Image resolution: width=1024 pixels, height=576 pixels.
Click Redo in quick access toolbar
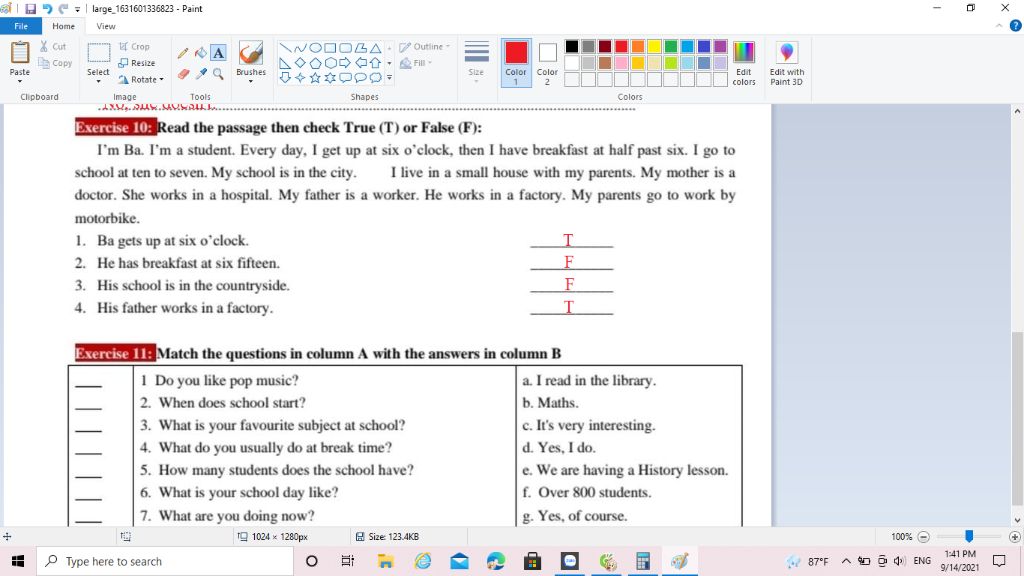coord(63,8)
